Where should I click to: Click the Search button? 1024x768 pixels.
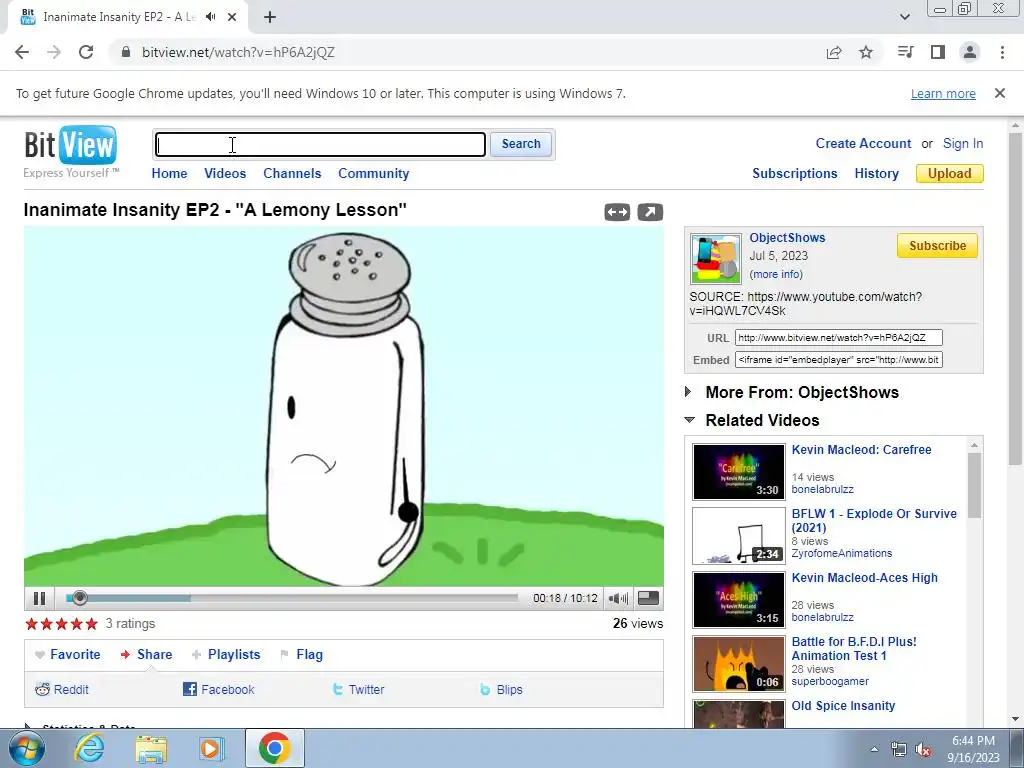pyautogui.click(x=521, y=144)
